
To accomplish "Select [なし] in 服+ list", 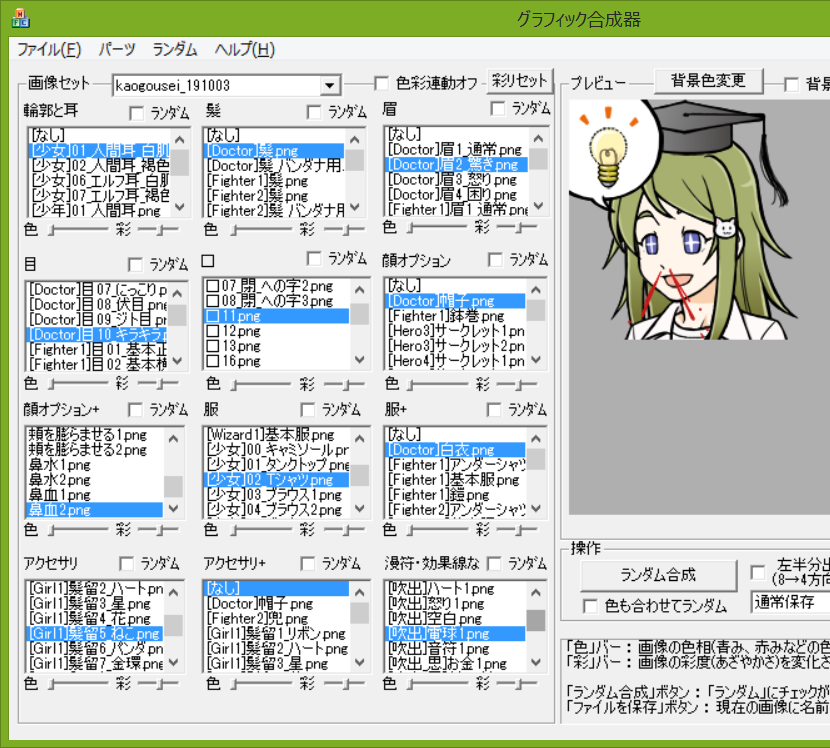I will pyautogui.click(x=455, y=434).
